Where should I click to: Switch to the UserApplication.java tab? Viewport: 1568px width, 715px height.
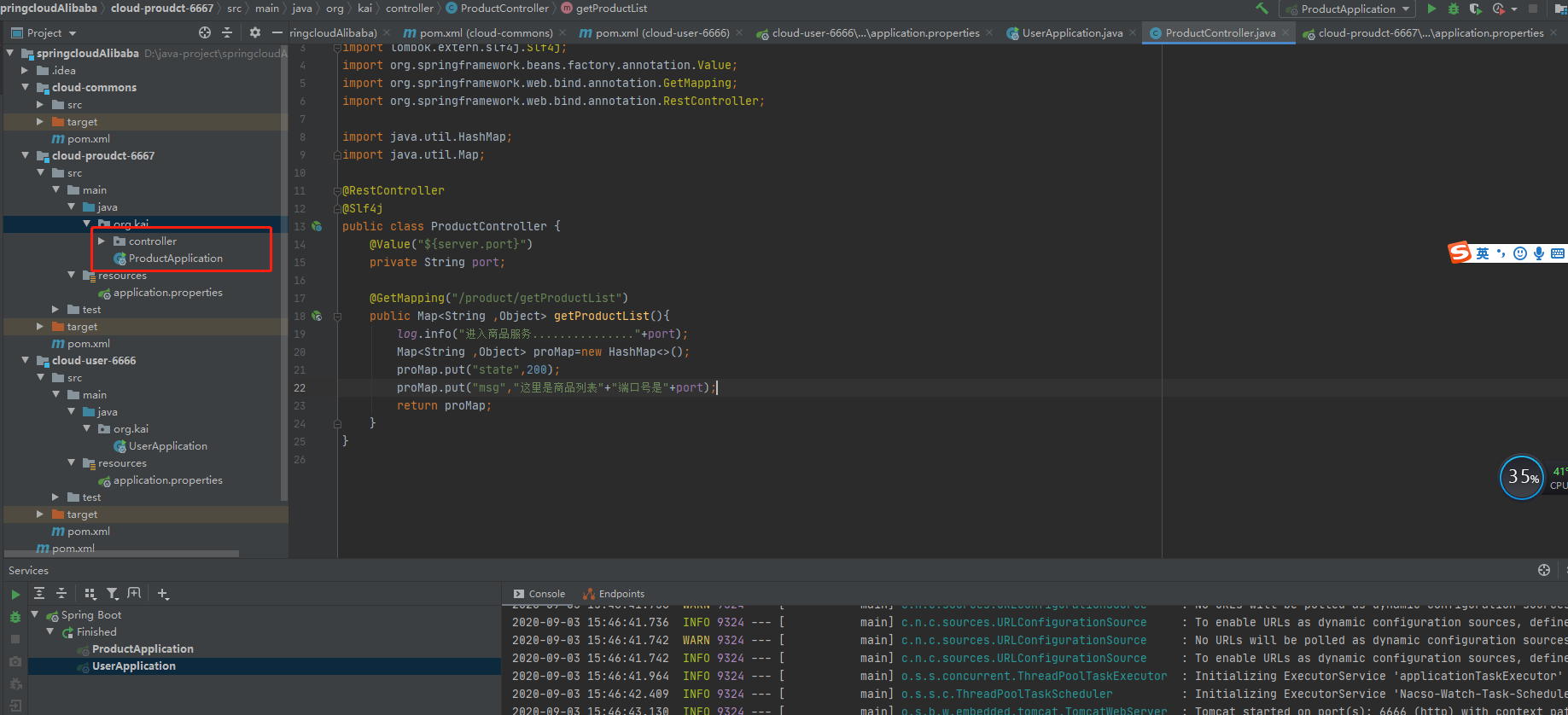coord(1064,32)
